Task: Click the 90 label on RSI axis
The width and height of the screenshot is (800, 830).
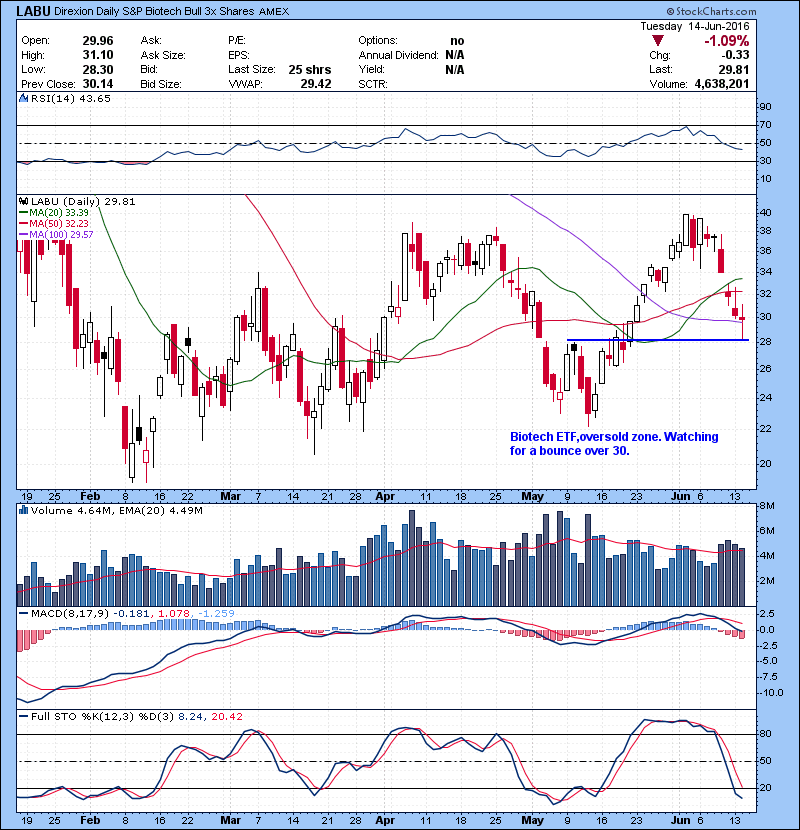Action: (766, 107)
